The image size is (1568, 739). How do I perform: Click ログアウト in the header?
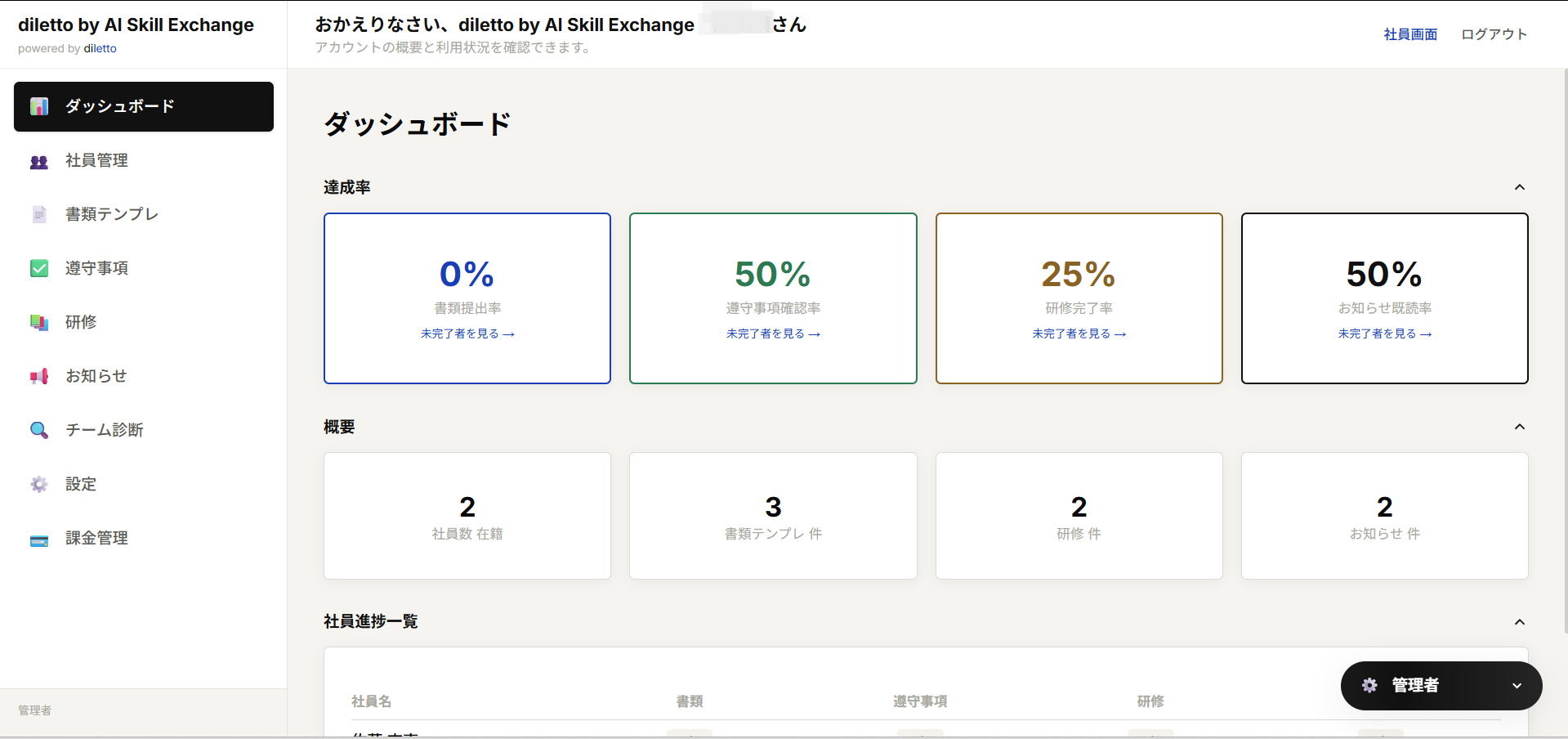pos(1494,34)
